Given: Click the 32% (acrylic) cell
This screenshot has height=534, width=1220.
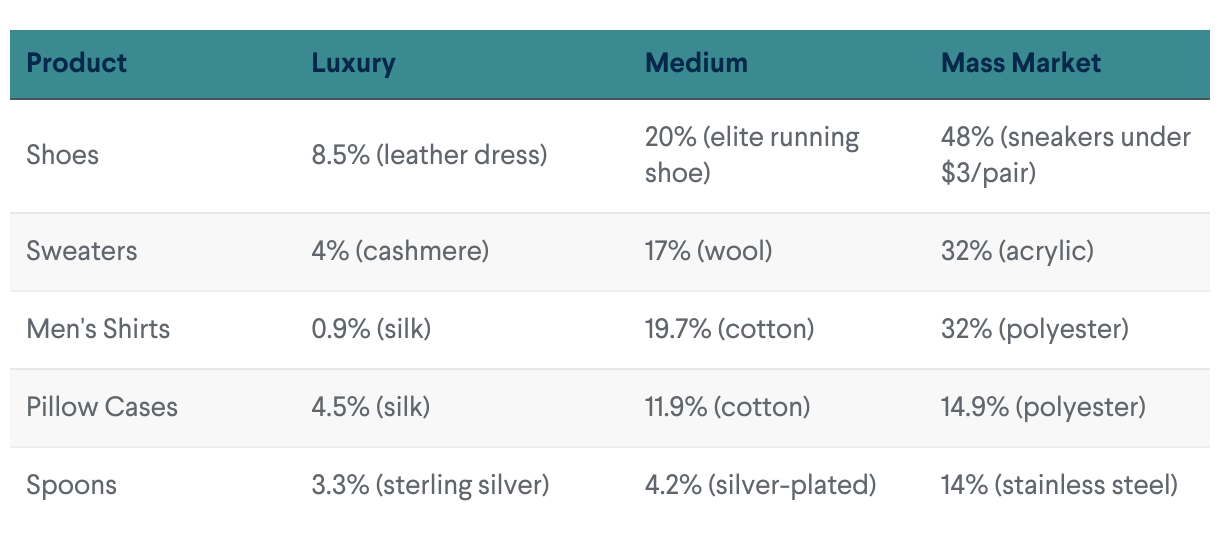Looking at the screenshot, I should tap(1017, 250).
